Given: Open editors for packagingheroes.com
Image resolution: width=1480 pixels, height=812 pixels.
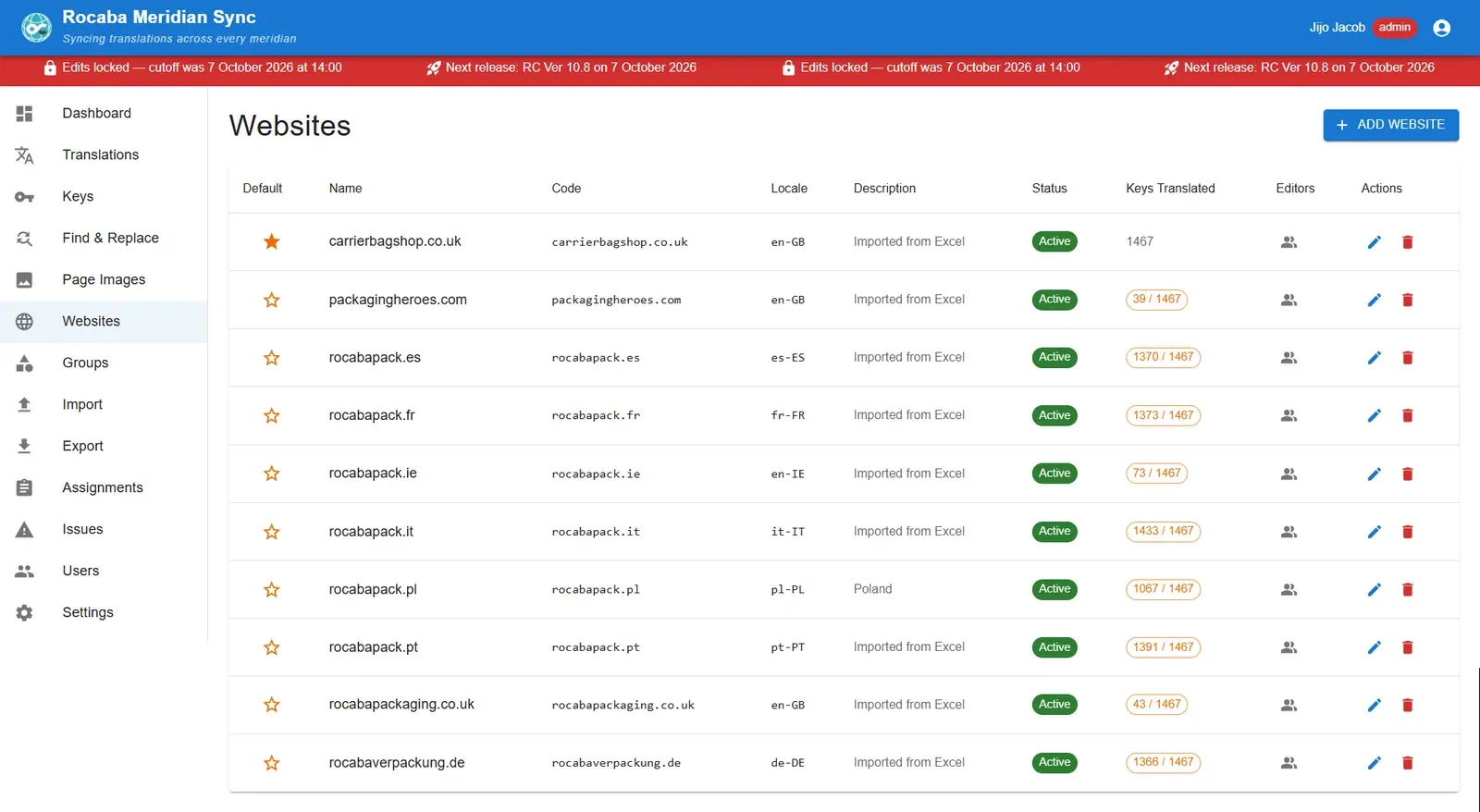Looking at the screenshot, I should click(1289, 300).
